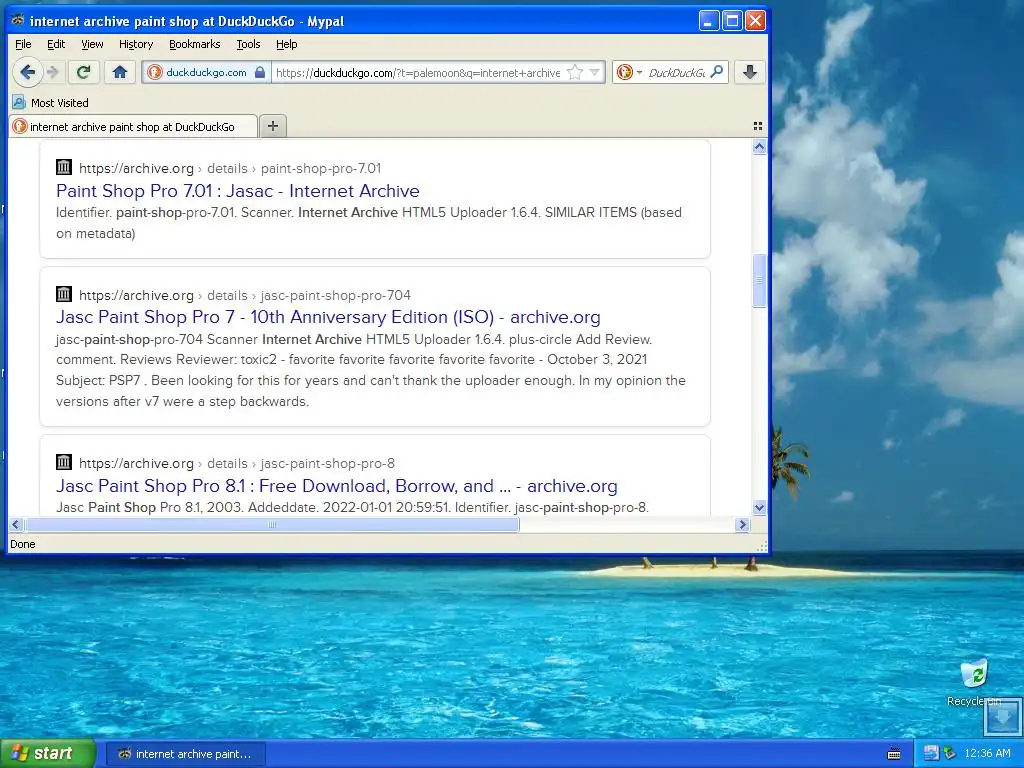Image resolution: width=1024 pixels, height=768 pixels.
Task: Click the magnifier icon in the search box
Action: (717, 72)
